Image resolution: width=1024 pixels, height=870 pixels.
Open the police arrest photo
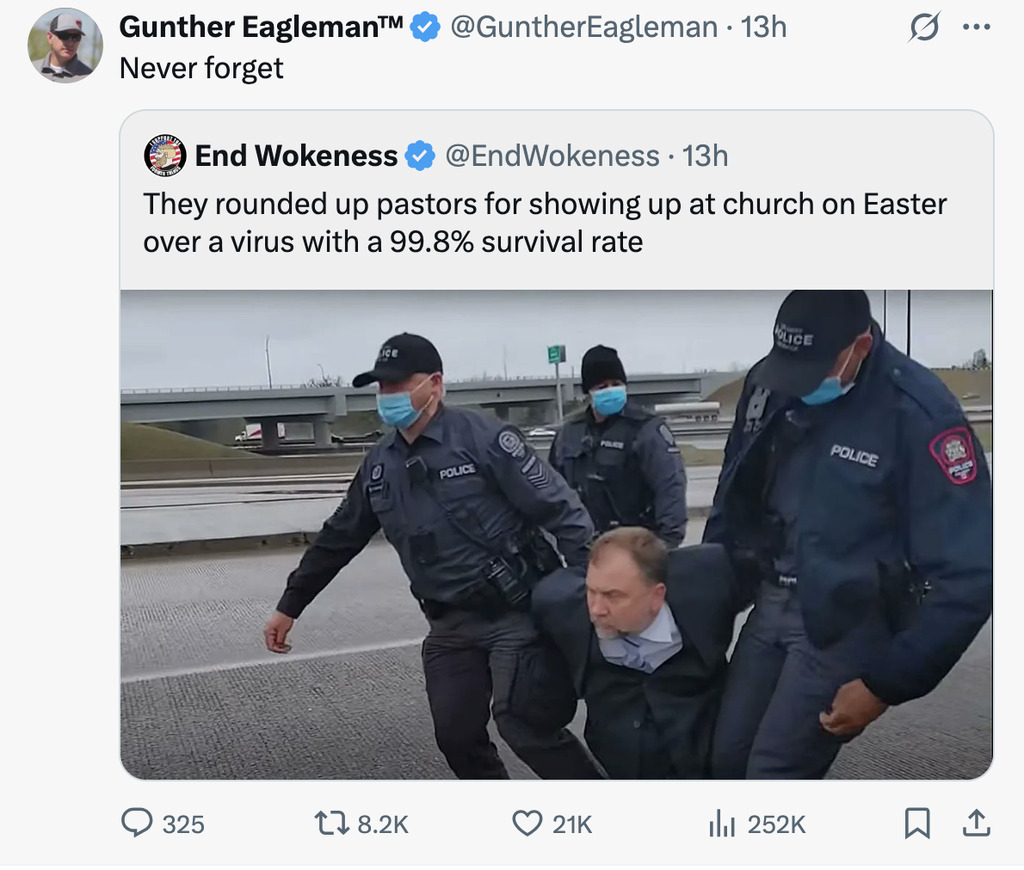pyautogui.click(x=556, y=534)
